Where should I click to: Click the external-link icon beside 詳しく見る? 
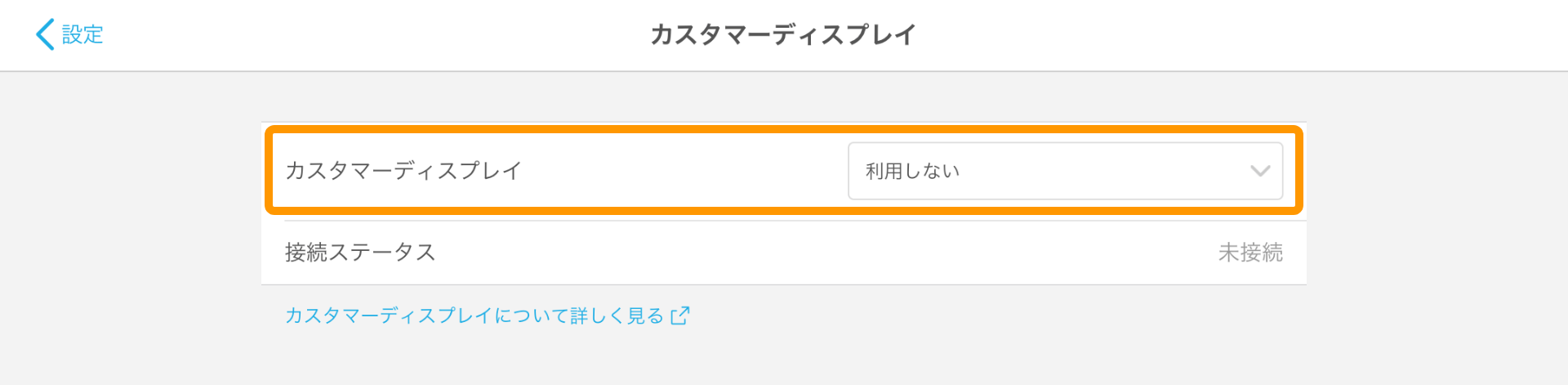tap(680, 316)
